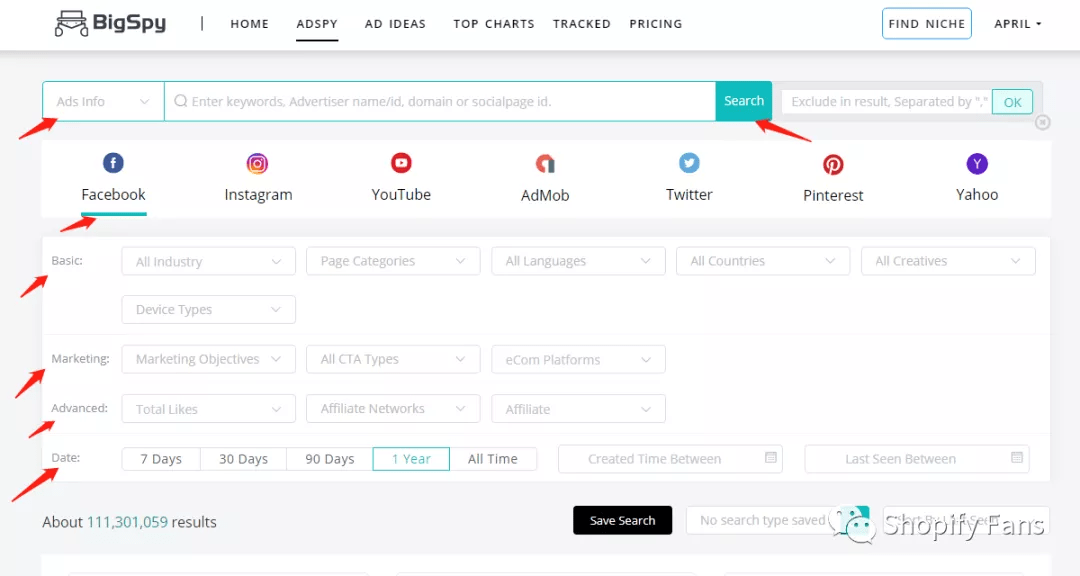Select the Facebook platform icon

(x=113, y=163)
